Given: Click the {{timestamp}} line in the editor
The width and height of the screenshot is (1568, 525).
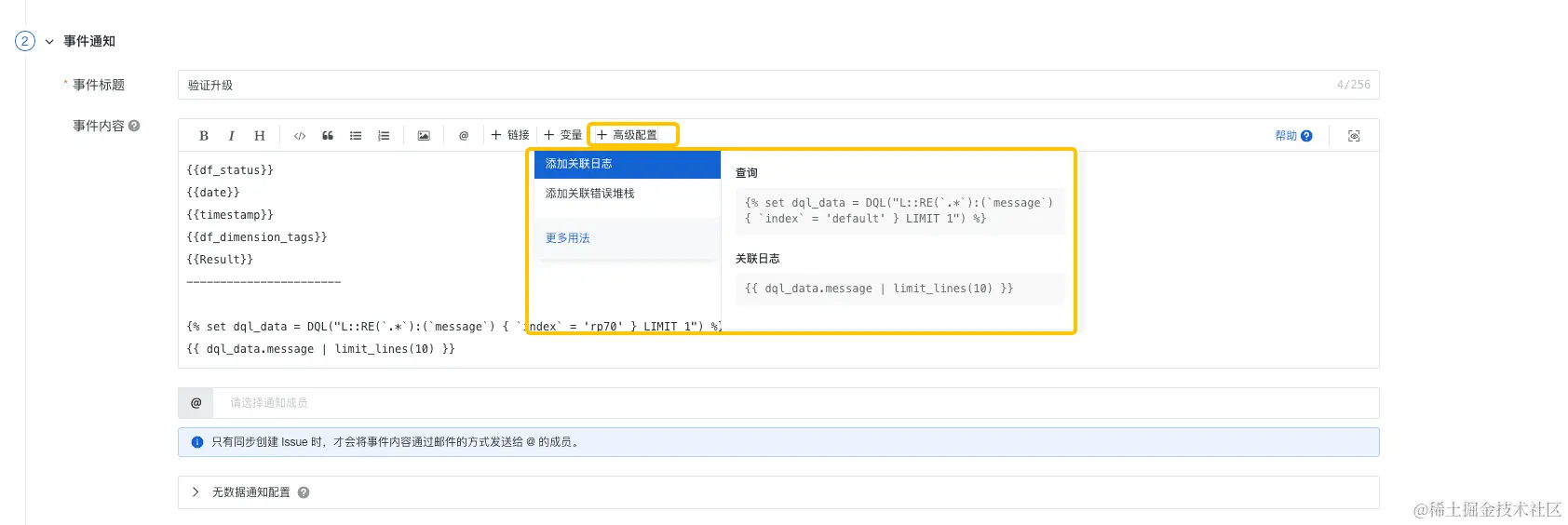Looking at the screenshot, I should 230,215.
